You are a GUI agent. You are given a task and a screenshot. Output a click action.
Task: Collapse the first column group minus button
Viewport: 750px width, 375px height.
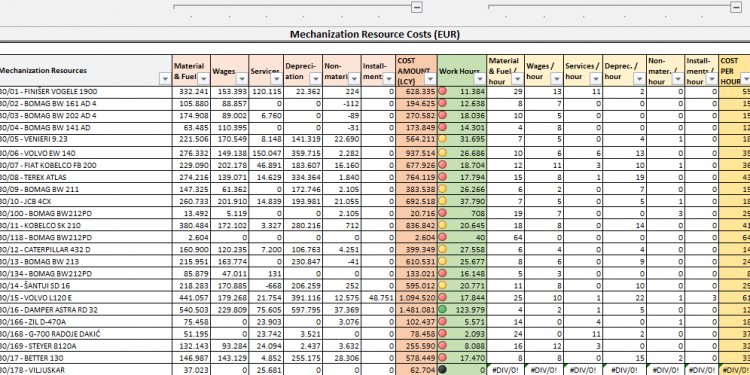coord(417,7)
